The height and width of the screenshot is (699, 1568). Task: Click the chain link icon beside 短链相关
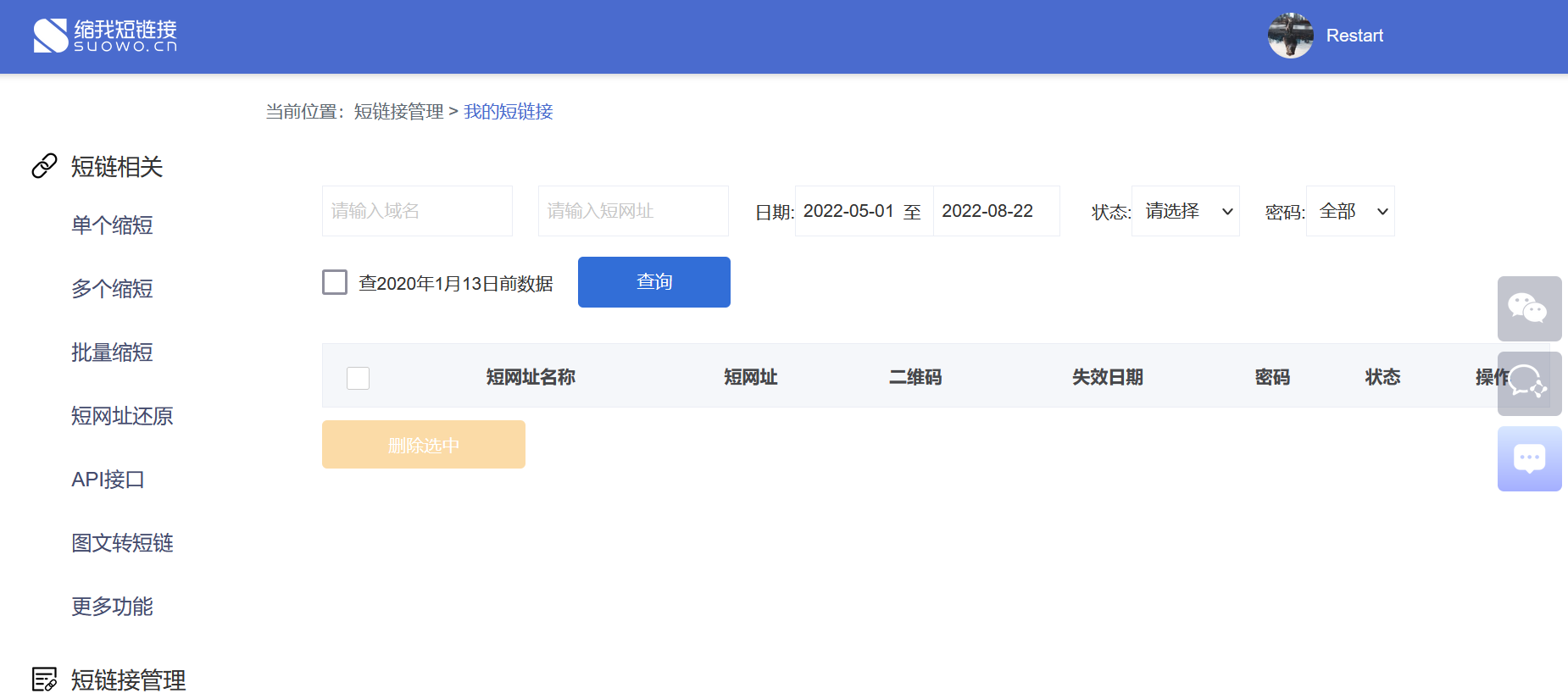[x=44, y=166]
